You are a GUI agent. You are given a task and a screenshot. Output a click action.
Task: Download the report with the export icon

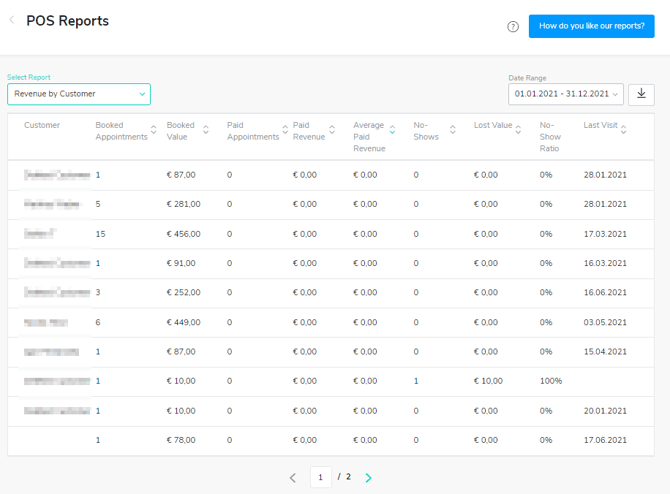pyautogui.click(x=641, y=94)
